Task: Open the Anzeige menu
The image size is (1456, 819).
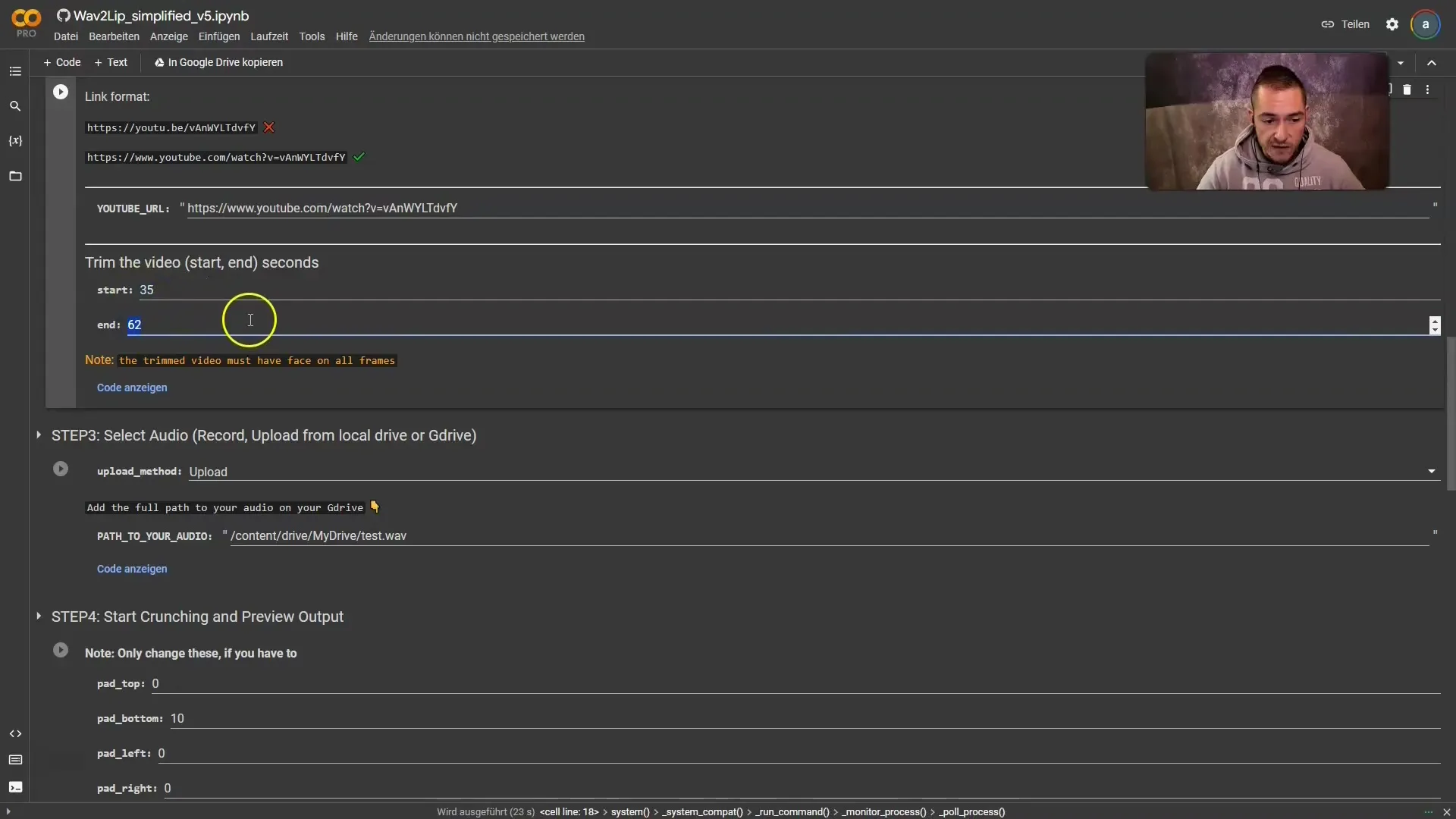Action: (x=169, y=36)
